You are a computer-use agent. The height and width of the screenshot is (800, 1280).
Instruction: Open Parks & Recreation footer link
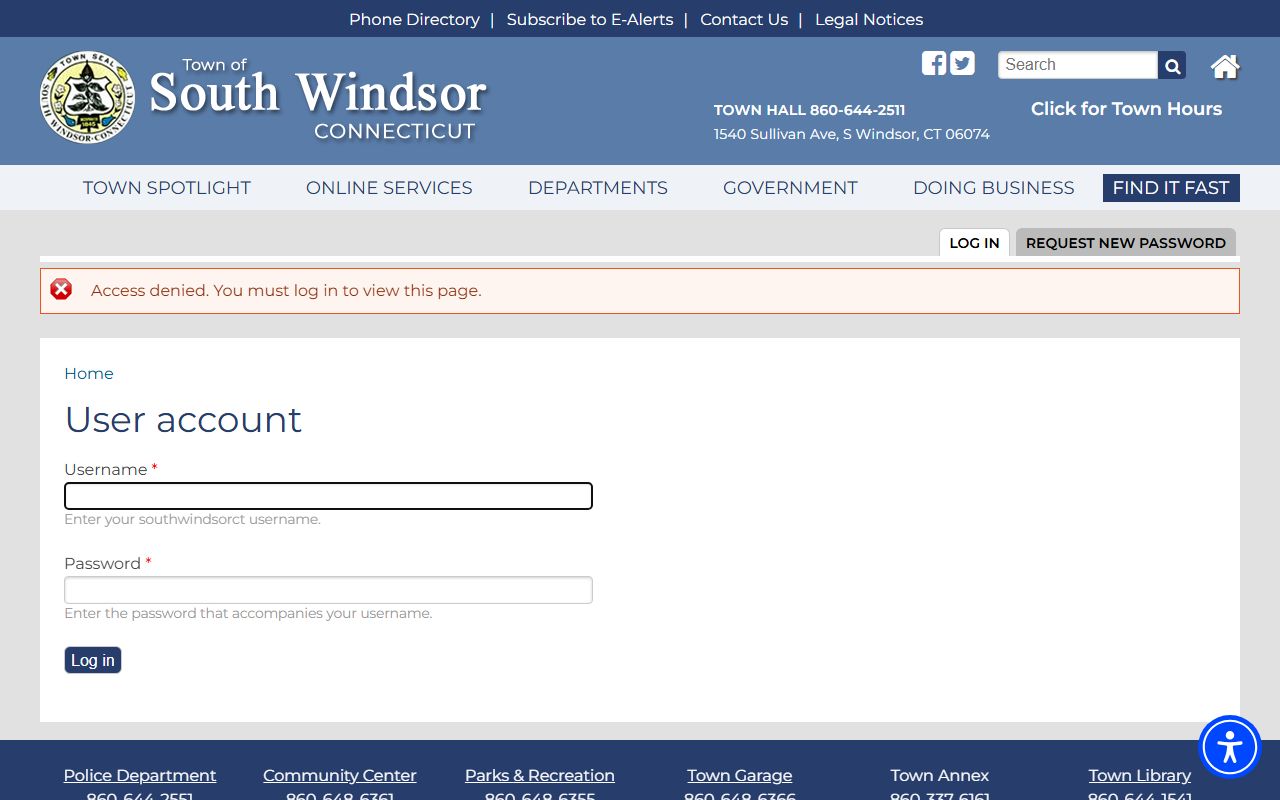tap(540, 775)
